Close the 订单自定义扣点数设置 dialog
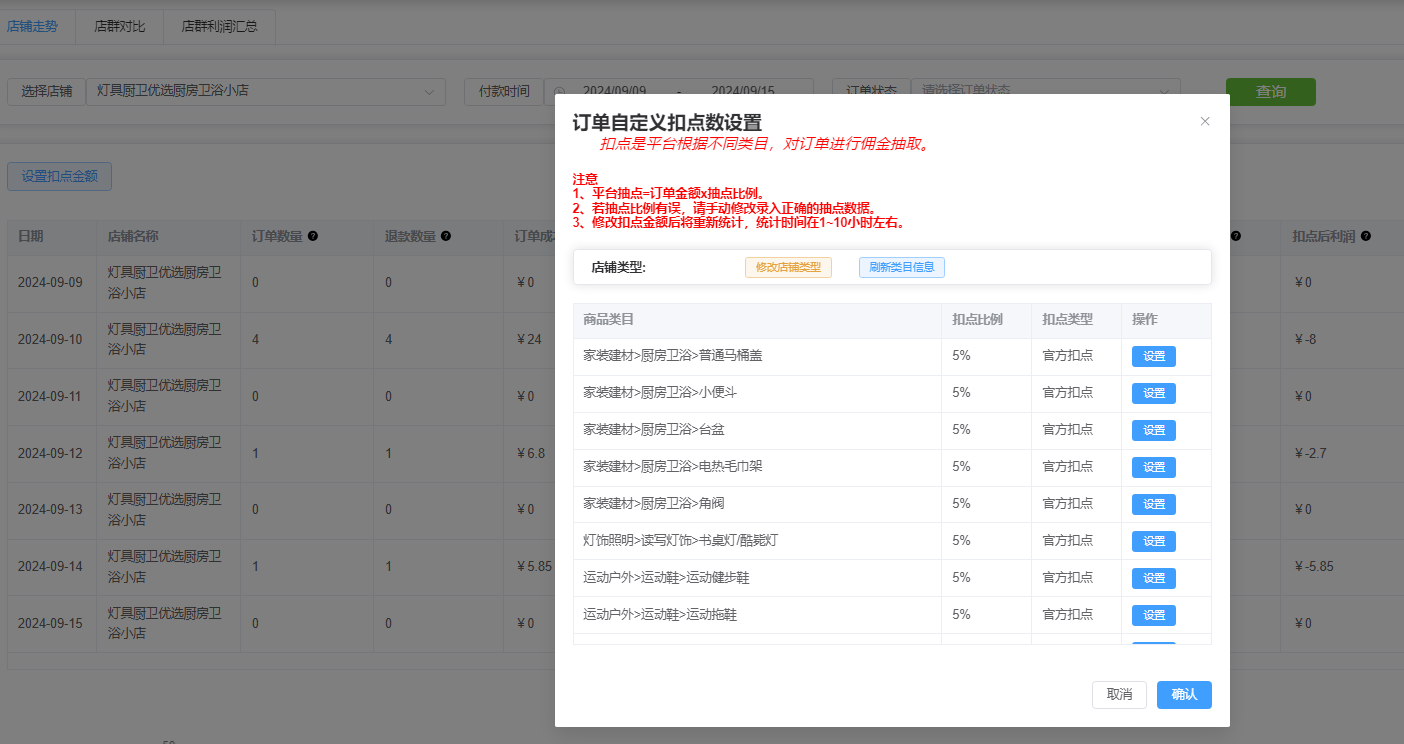The width and height of the screenshot is (1404, 744). pos(1205,121)
